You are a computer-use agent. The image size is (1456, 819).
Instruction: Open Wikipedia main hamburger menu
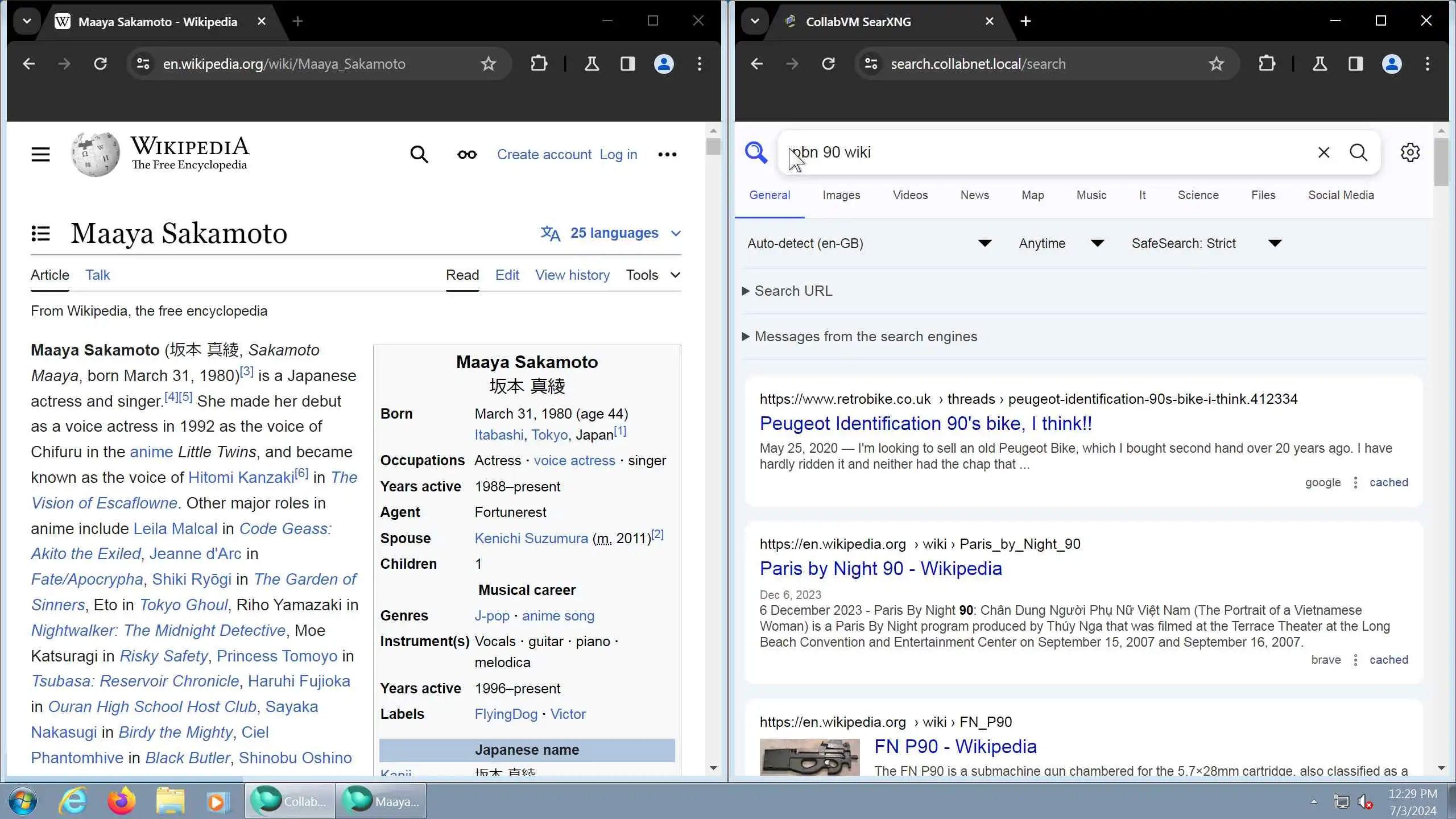(40, 154)
